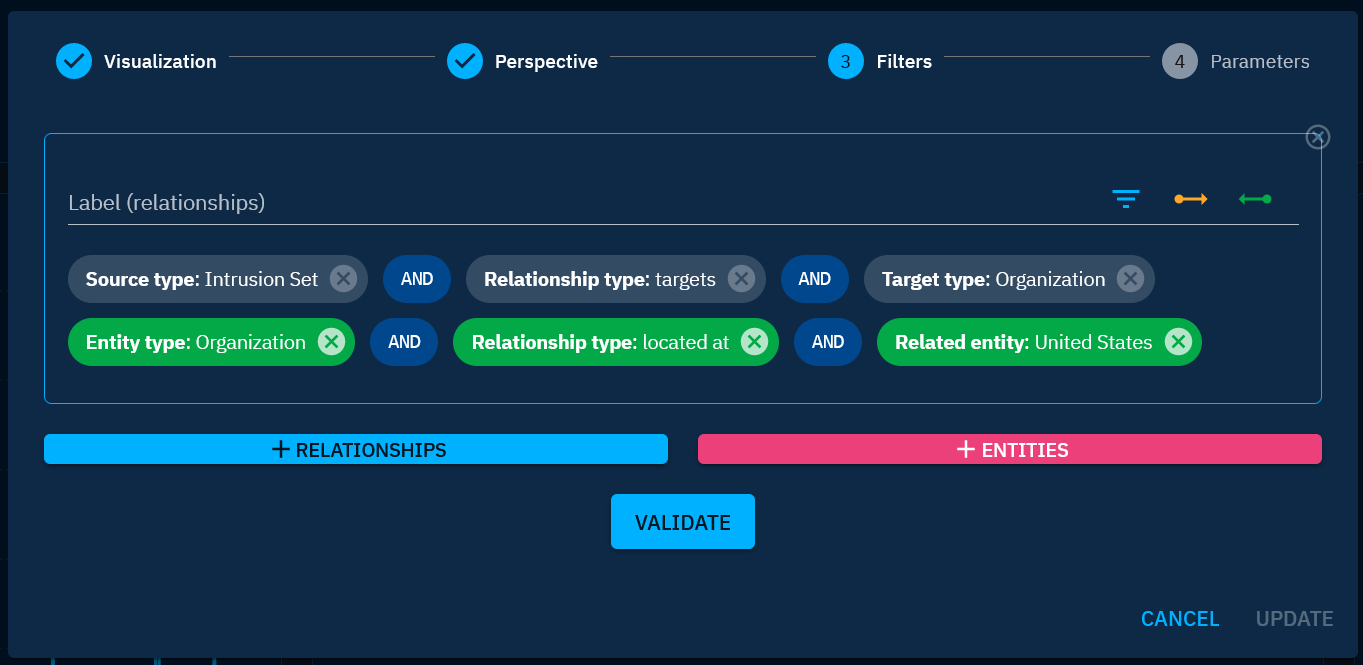Remove the Relationship type: targets filter chip
Image resolution: width=1363 pixels, height=665 pixels.
click(x=740, y=279)
